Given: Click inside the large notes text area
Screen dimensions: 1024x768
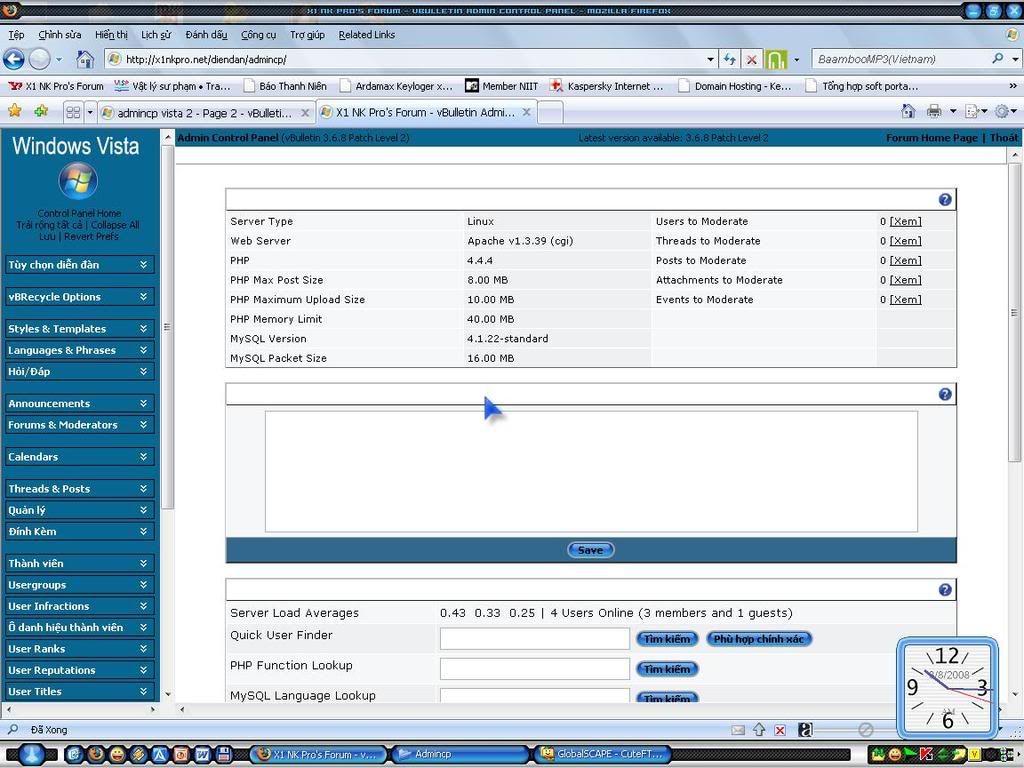Looking at the screenshot, I should 591,472.
